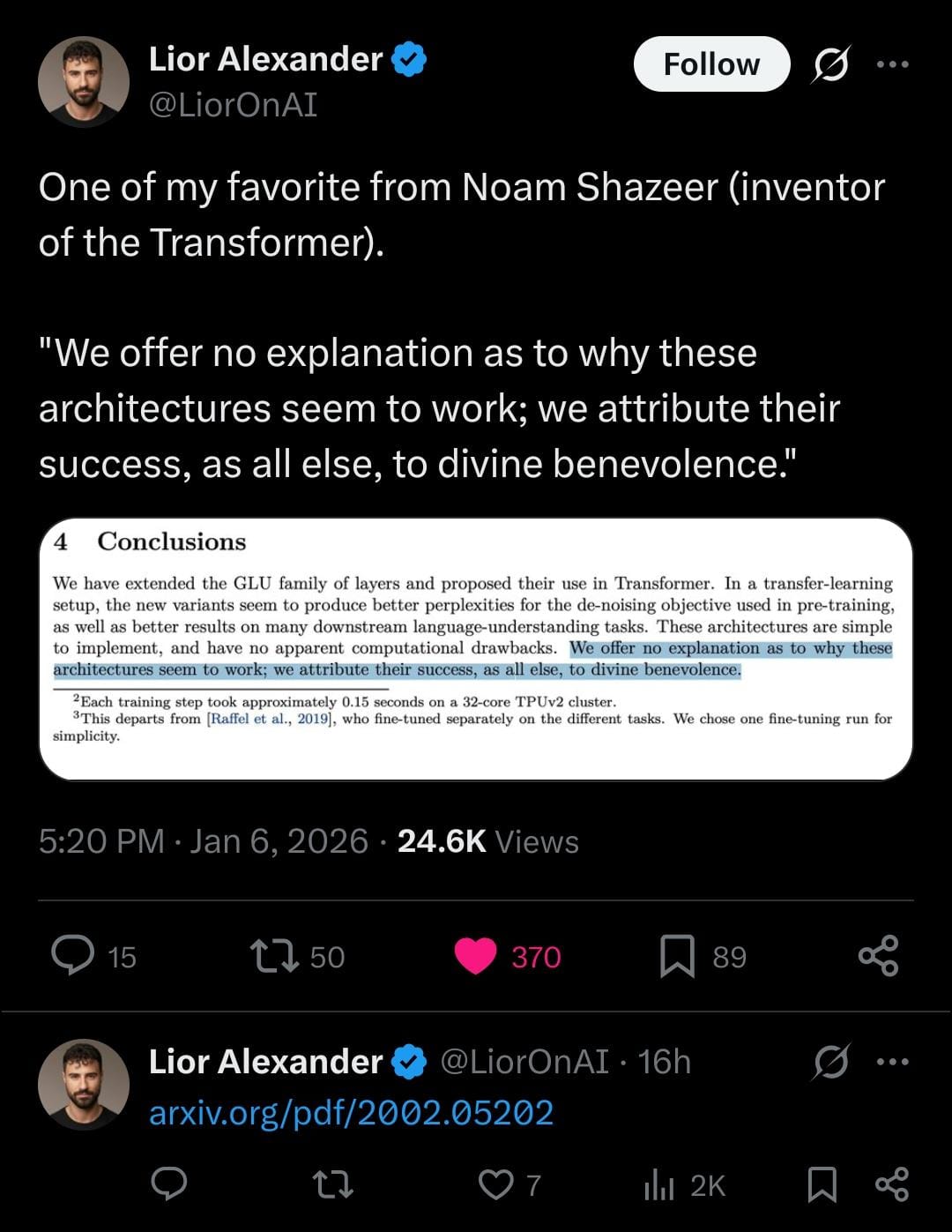This screenshot has height=1232, width=952.
Task: Click the @LiorOnAI handle in the reply
Action: pos(524,1062)
